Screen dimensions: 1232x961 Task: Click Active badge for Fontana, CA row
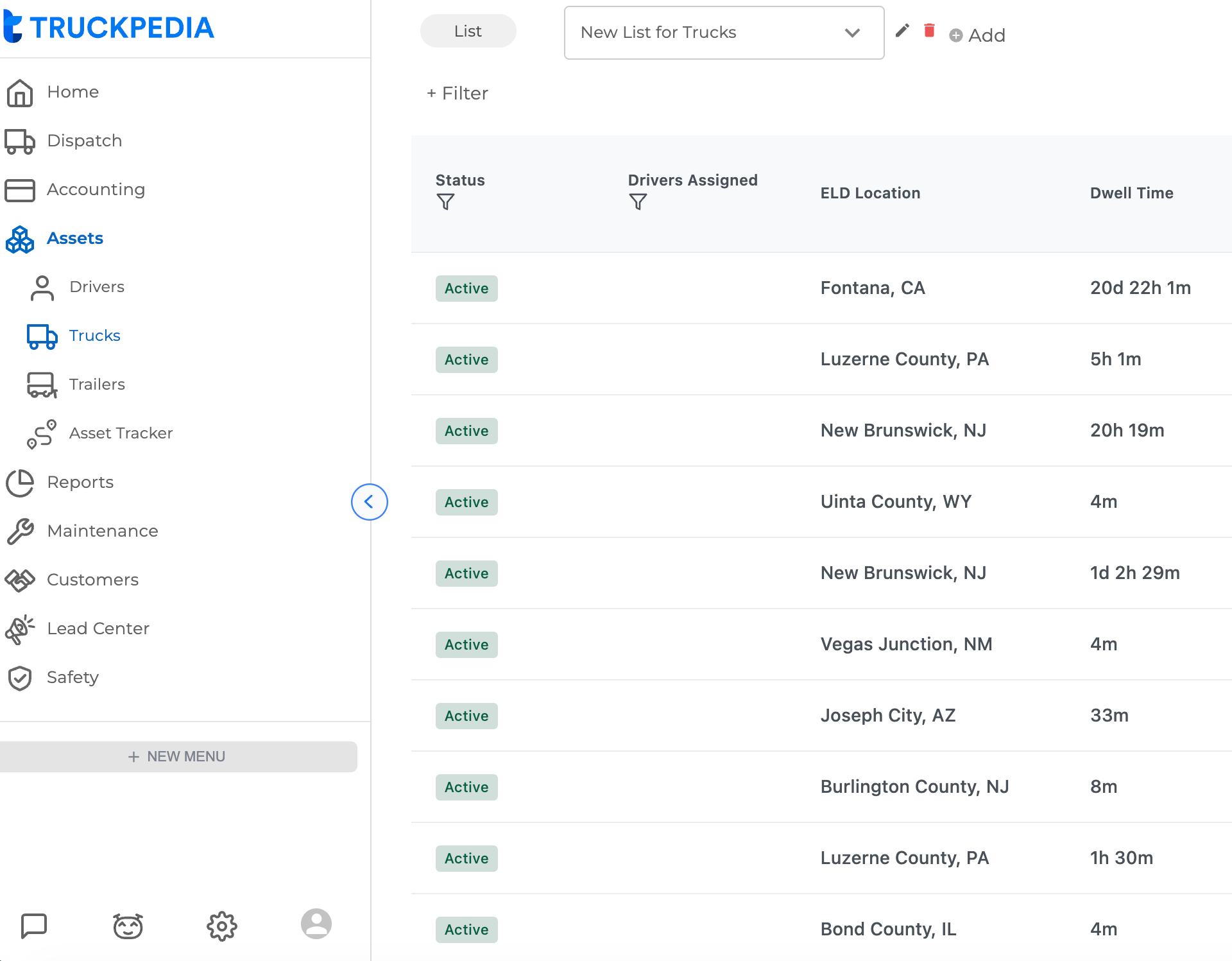[466, 289]
